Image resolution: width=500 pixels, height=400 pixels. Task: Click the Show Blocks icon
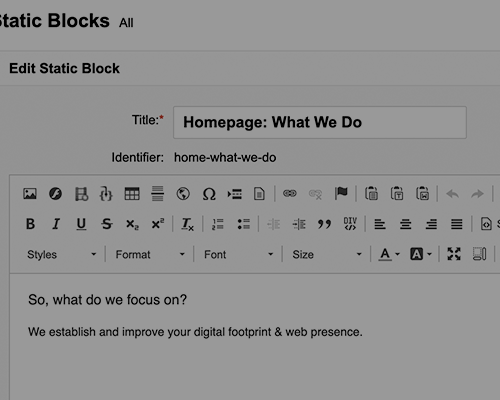click(x=479, y=254)
